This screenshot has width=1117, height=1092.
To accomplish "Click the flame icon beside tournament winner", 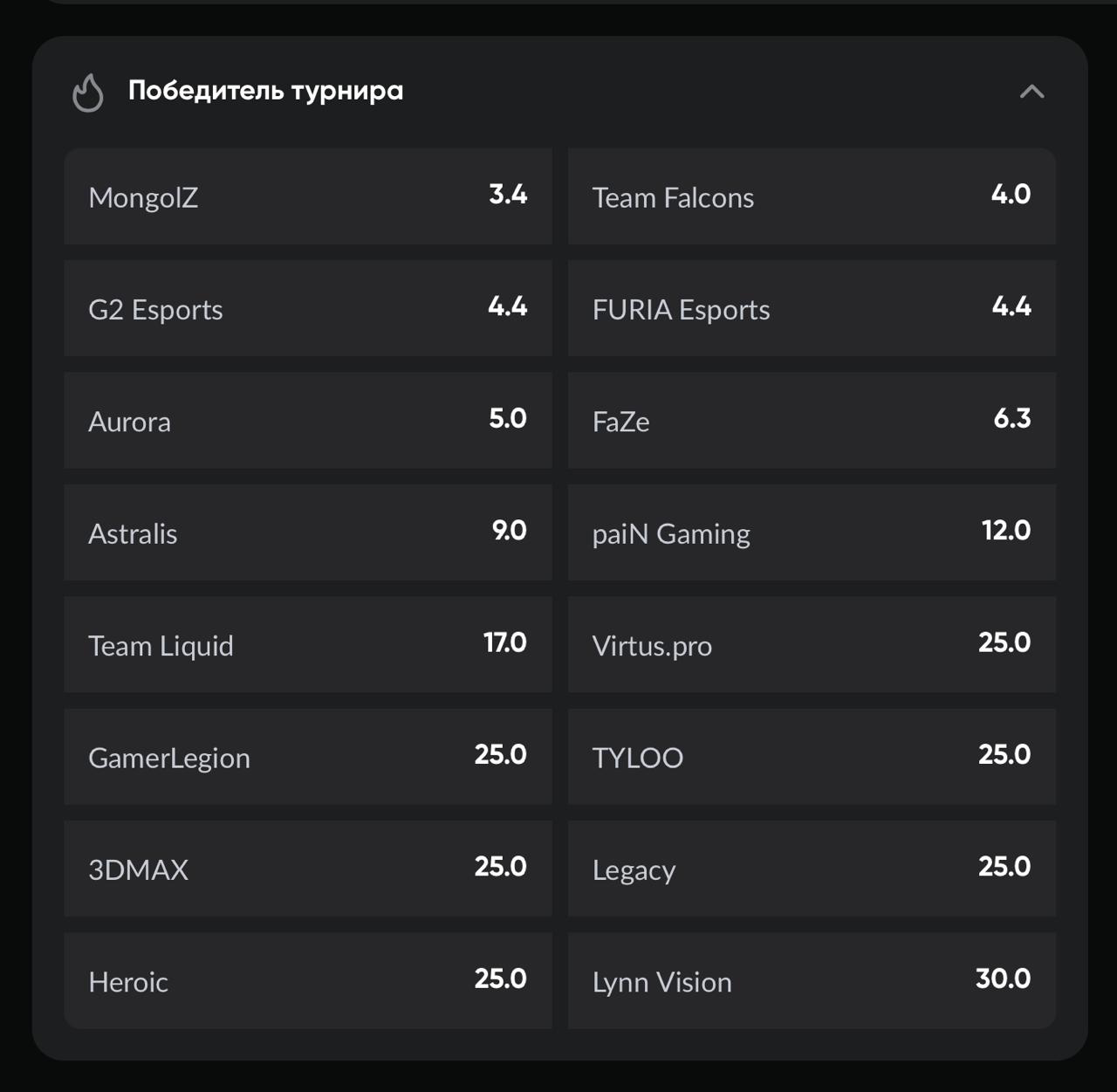I will pos(87,92).
